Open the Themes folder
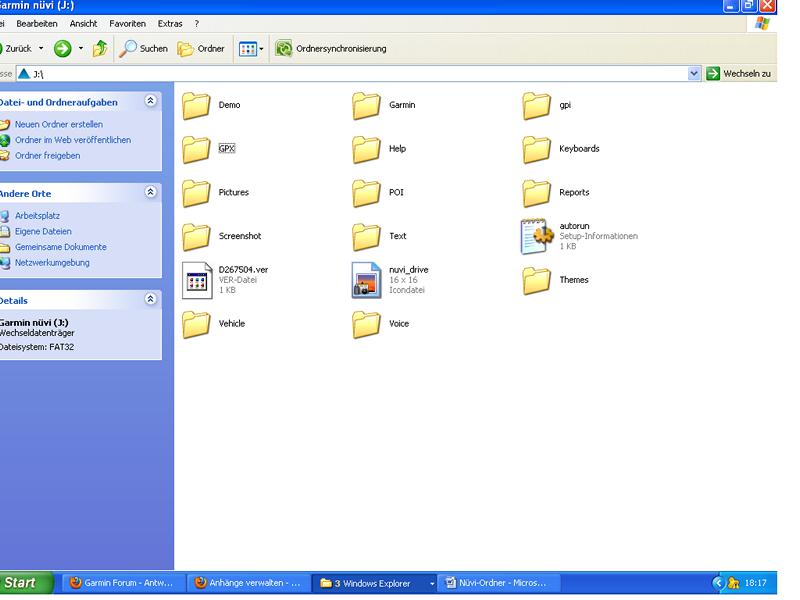Screen dimensions: 800x600 coord(555,281)
